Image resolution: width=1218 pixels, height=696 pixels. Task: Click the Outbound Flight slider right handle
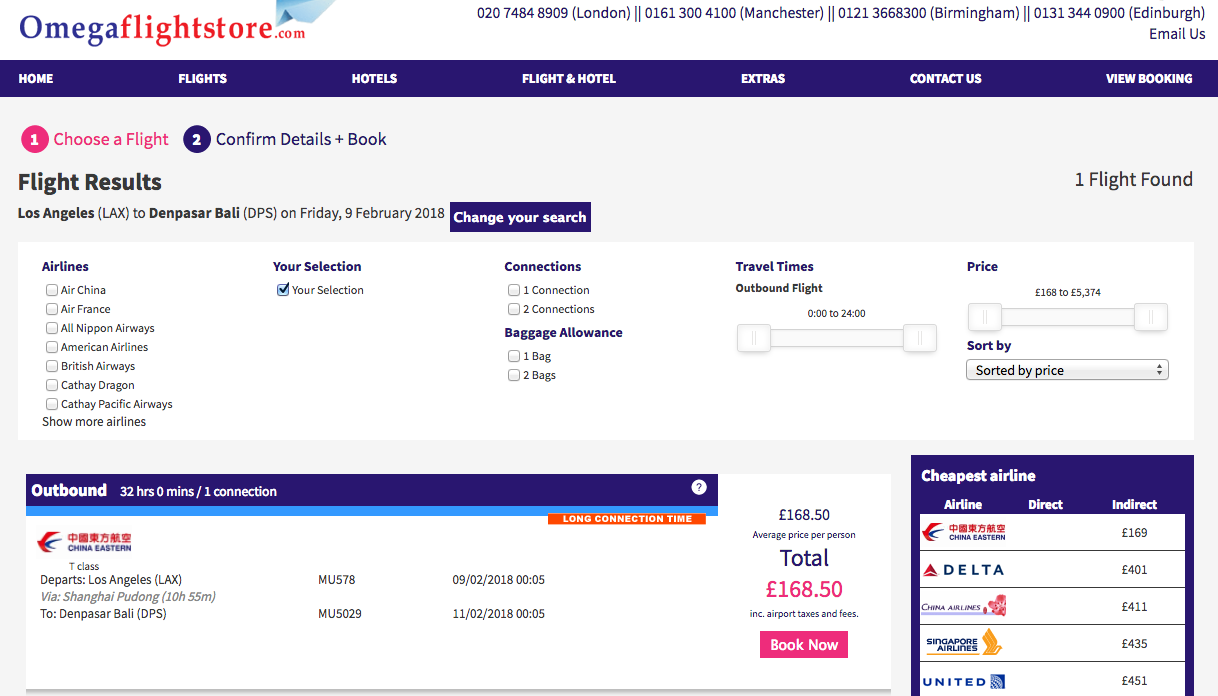click(920, 338)
